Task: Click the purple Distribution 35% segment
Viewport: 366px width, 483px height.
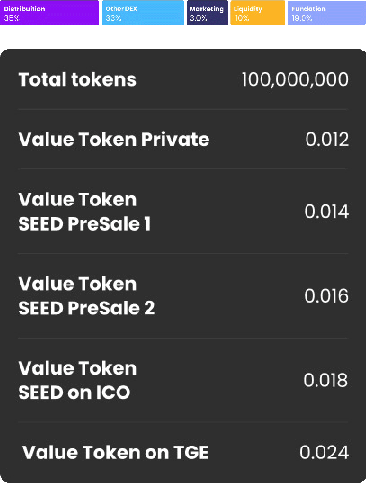Action: (x=49, y=12)
